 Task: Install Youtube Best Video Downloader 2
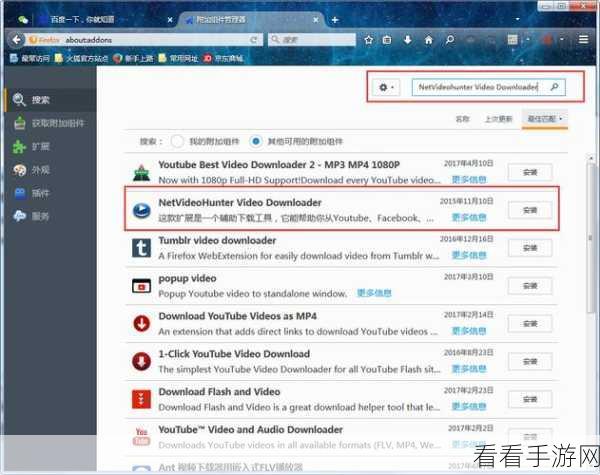530,172
